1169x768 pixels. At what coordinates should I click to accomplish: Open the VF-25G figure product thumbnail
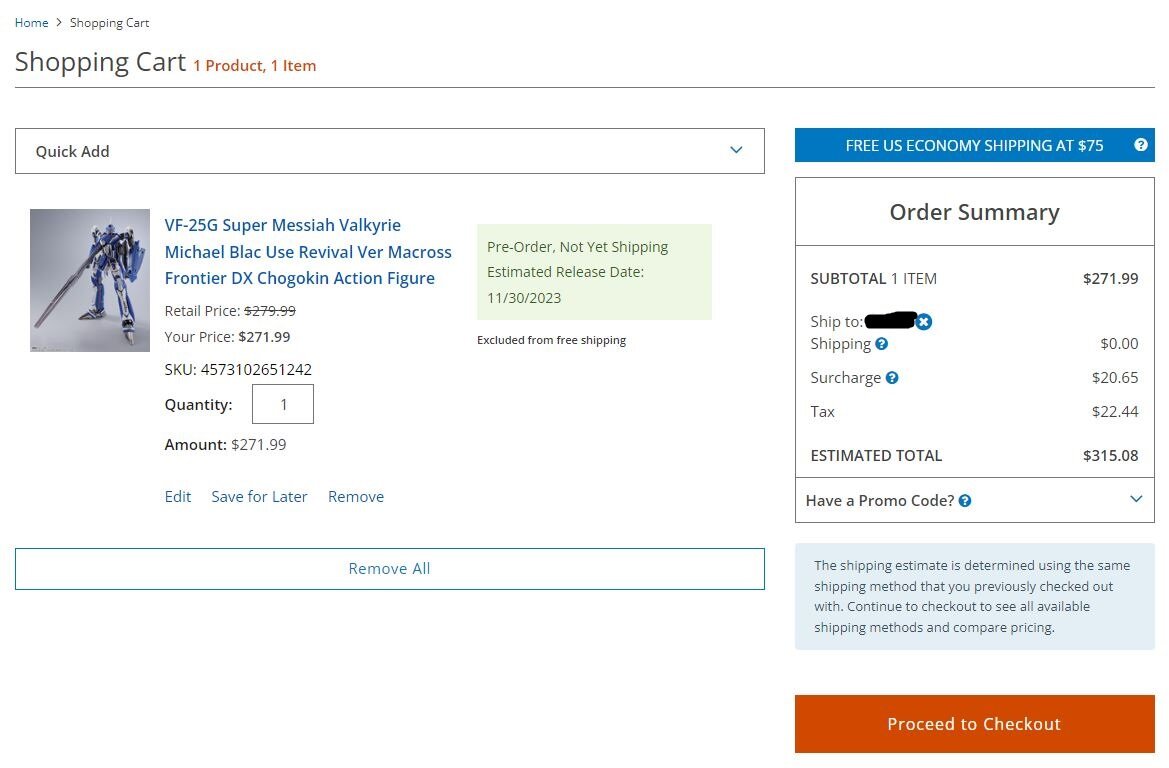click(89, 280)
